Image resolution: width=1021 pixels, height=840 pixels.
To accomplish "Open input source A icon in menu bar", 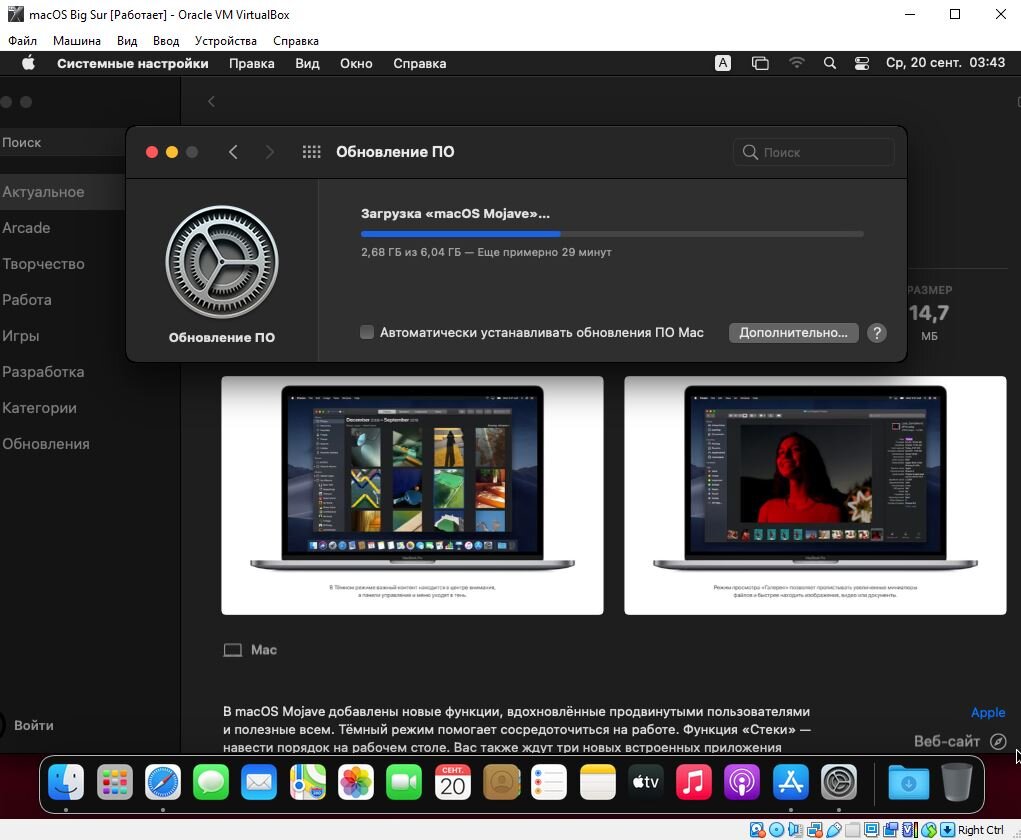I will (723, 63).
